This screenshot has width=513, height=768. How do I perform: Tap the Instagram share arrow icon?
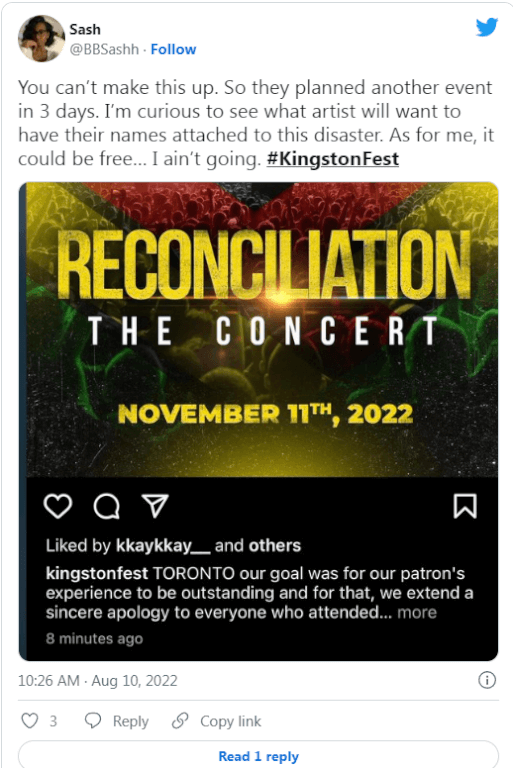(155, 506)
